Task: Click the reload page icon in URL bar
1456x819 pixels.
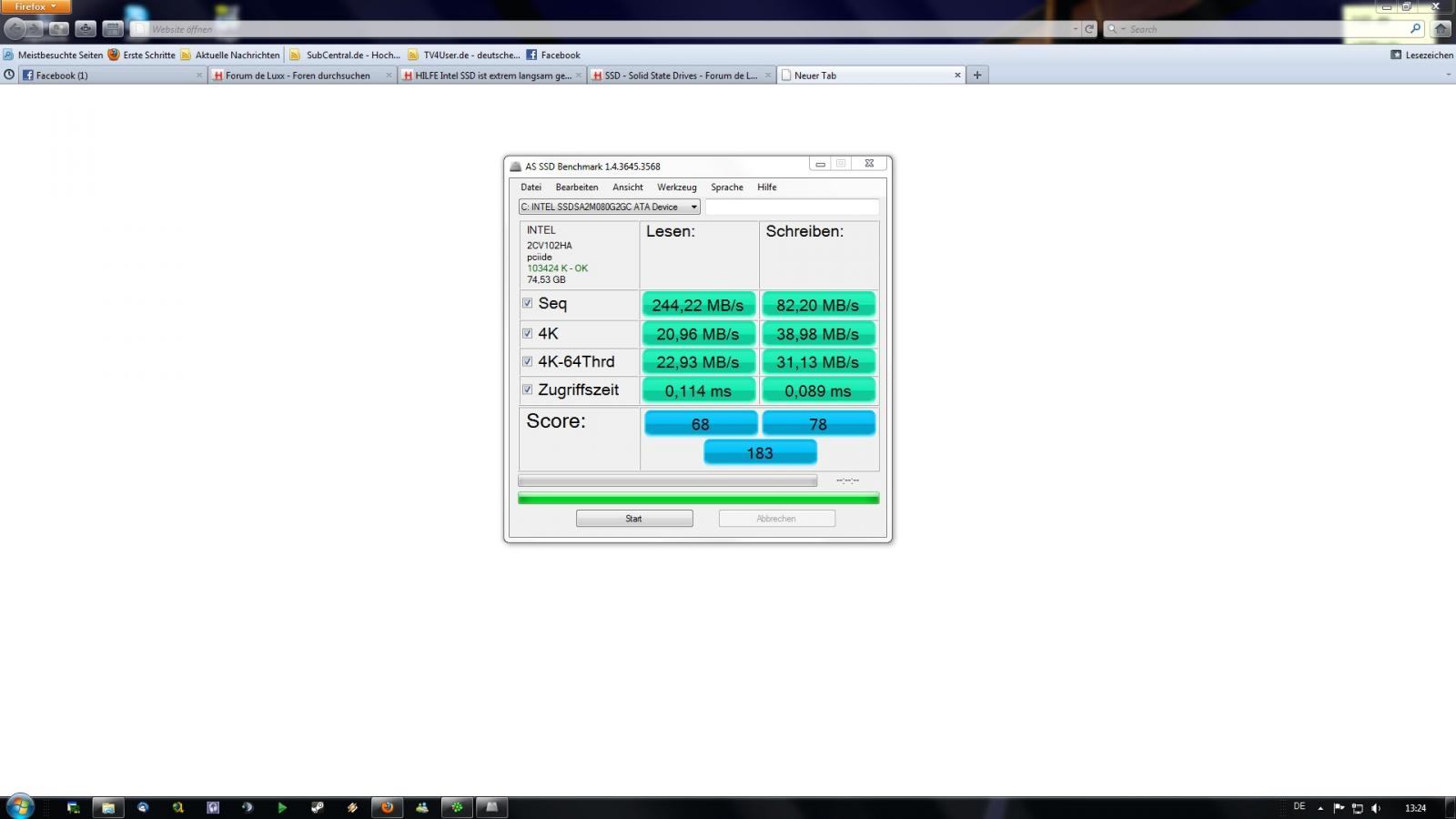Action: (1089, 29)
